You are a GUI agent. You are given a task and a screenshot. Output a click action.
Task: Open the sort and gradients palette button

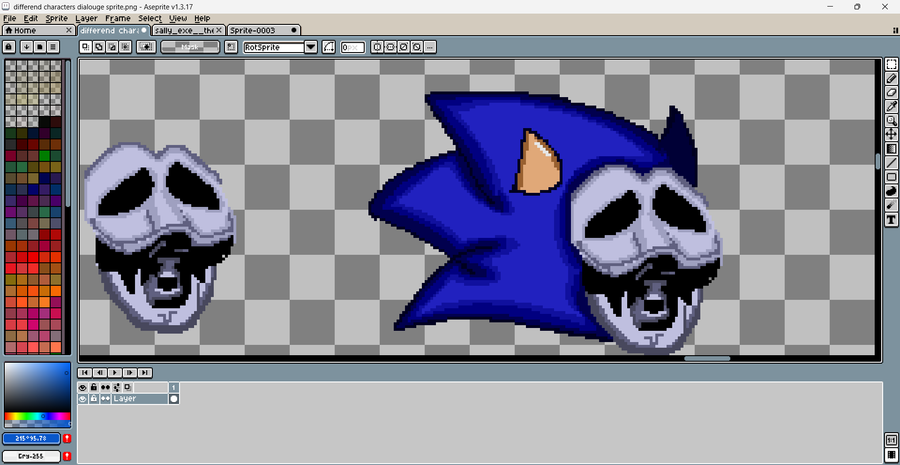pyautogui.click(x=26, y=47)
